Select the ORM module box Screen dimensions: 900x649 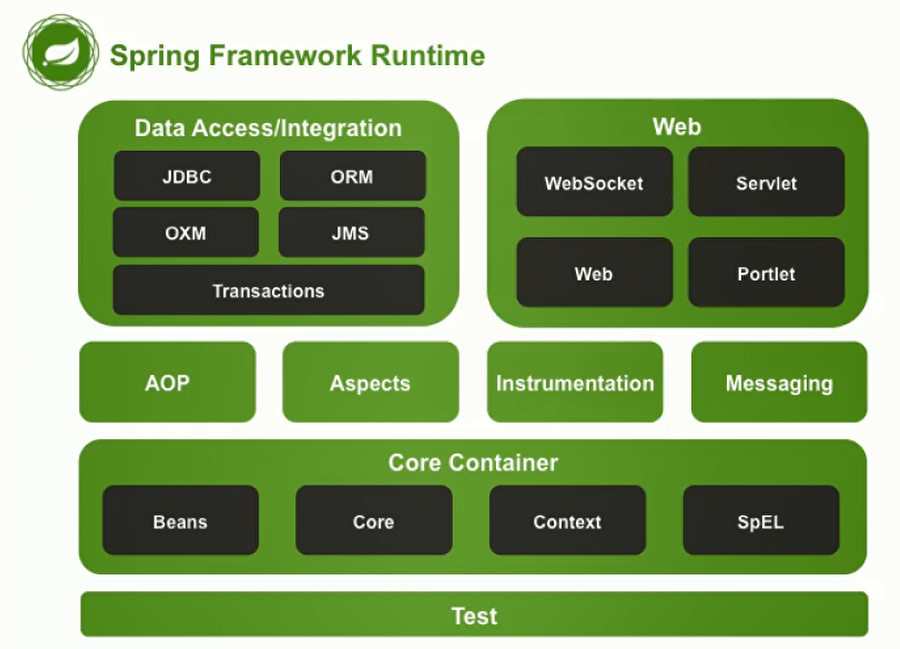(352, 176)
